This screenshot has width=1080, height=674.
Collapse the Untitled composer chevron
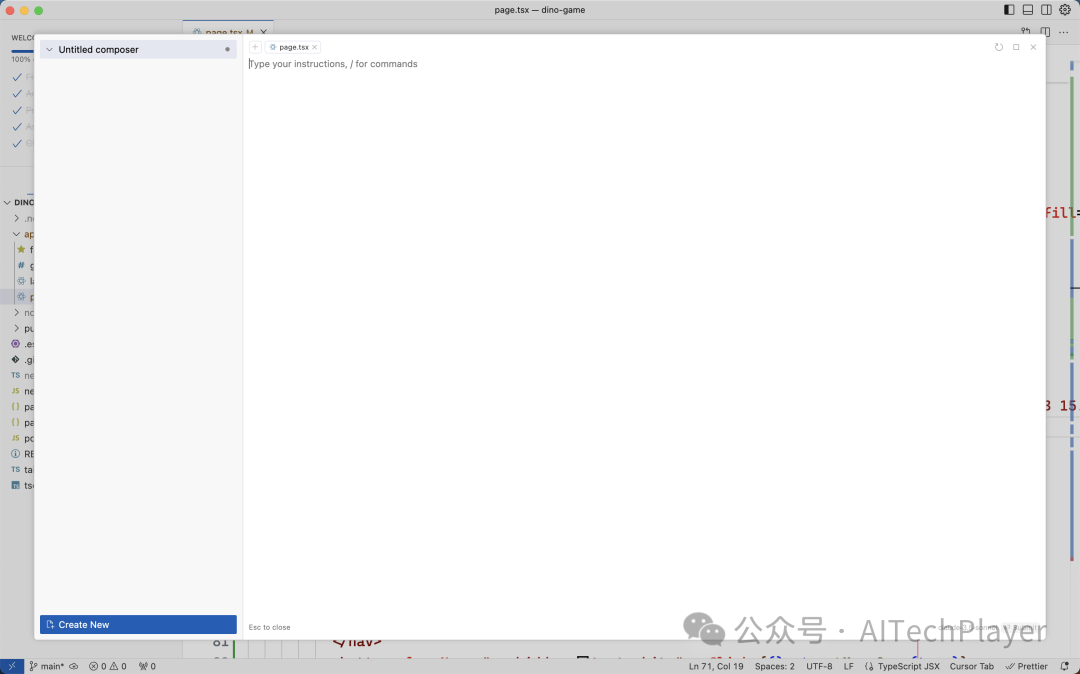(x=48, y=50)
